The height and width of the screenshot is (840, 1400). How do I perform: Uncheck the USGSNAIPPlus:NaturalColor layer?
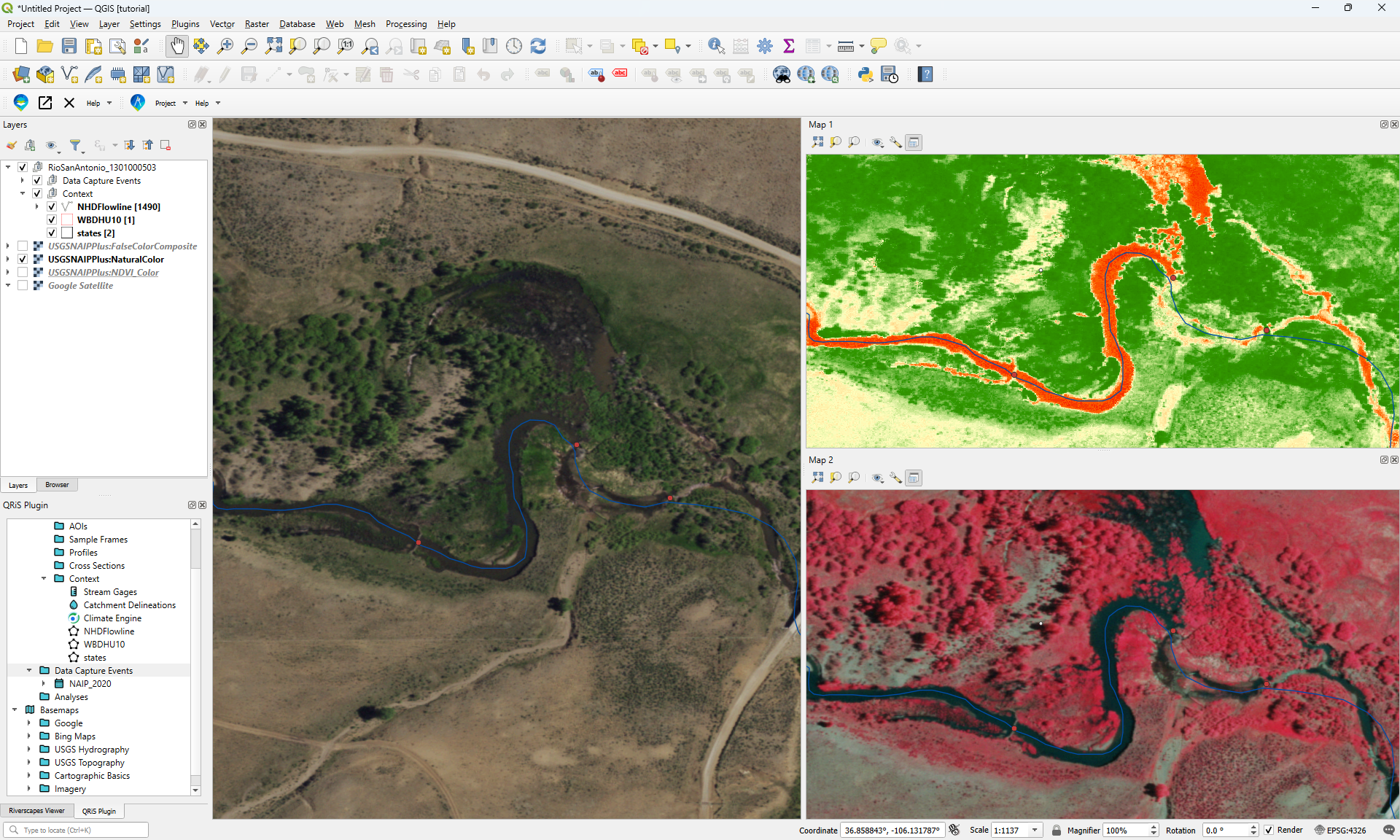click(23, 260)
